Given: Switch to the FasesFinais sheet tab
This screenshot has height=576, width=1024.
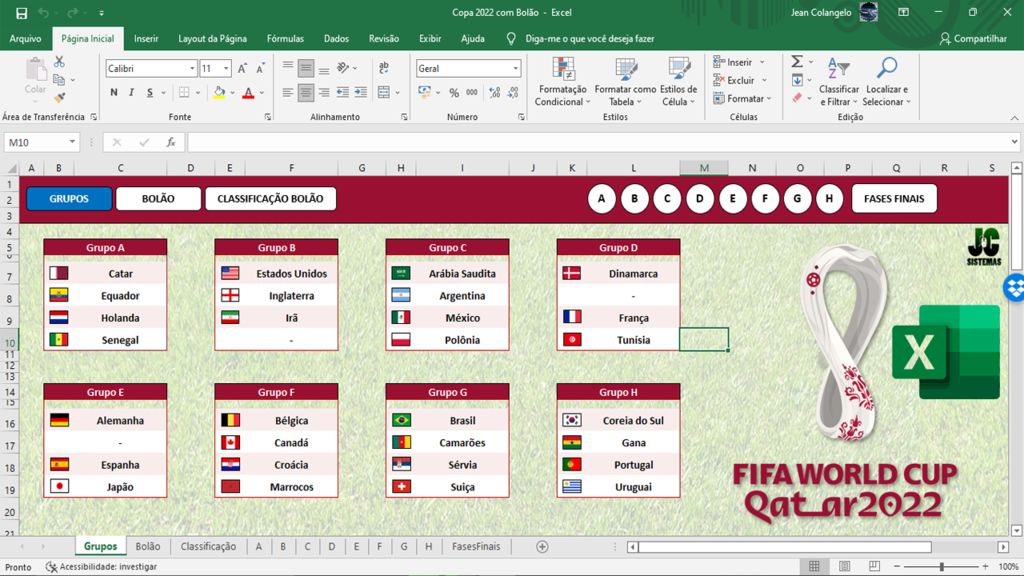Looking at the screenshot, I should click(476, 547).
